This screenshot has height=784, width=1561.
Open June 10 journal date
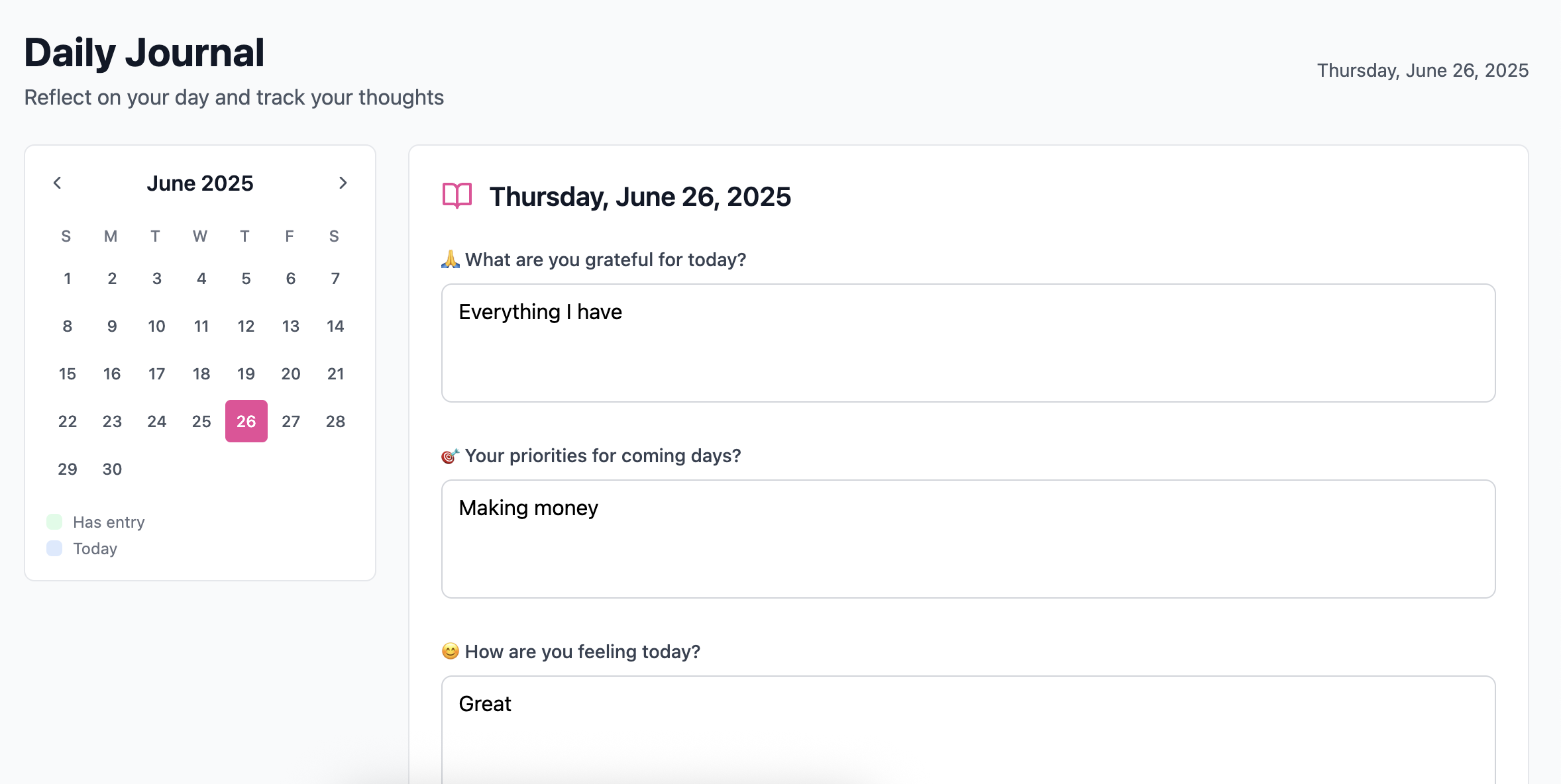[x=157, y=326]
